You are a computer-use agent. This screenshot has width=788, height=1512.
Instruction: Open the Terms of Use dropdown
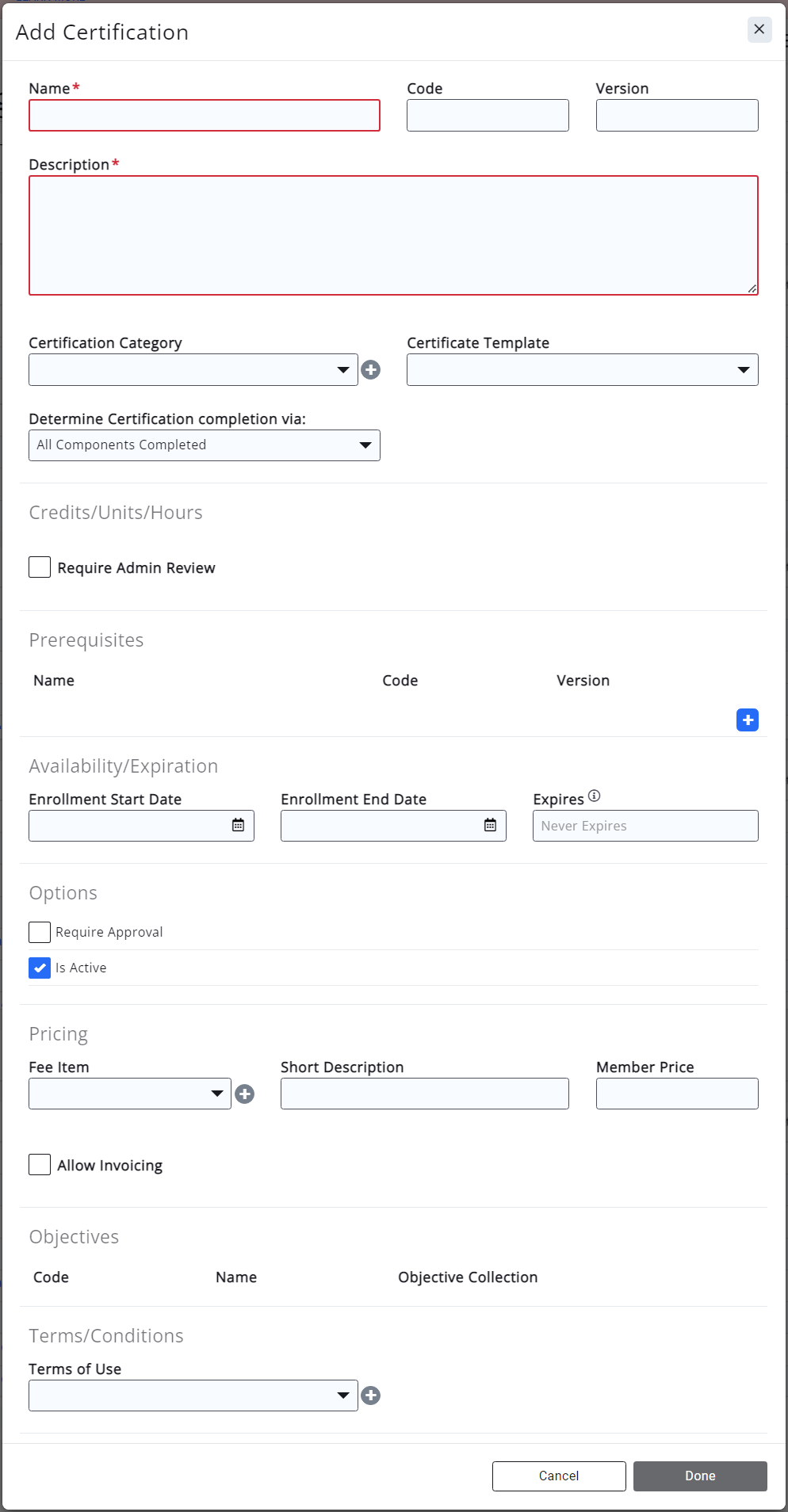coord(193,1396)
